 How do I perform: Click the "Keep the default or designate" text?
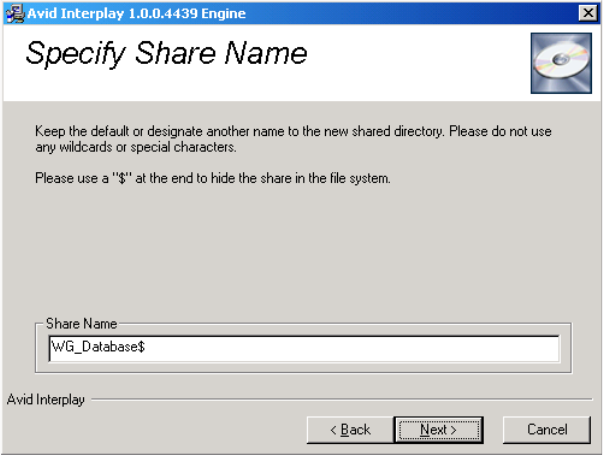coord(293,139)
